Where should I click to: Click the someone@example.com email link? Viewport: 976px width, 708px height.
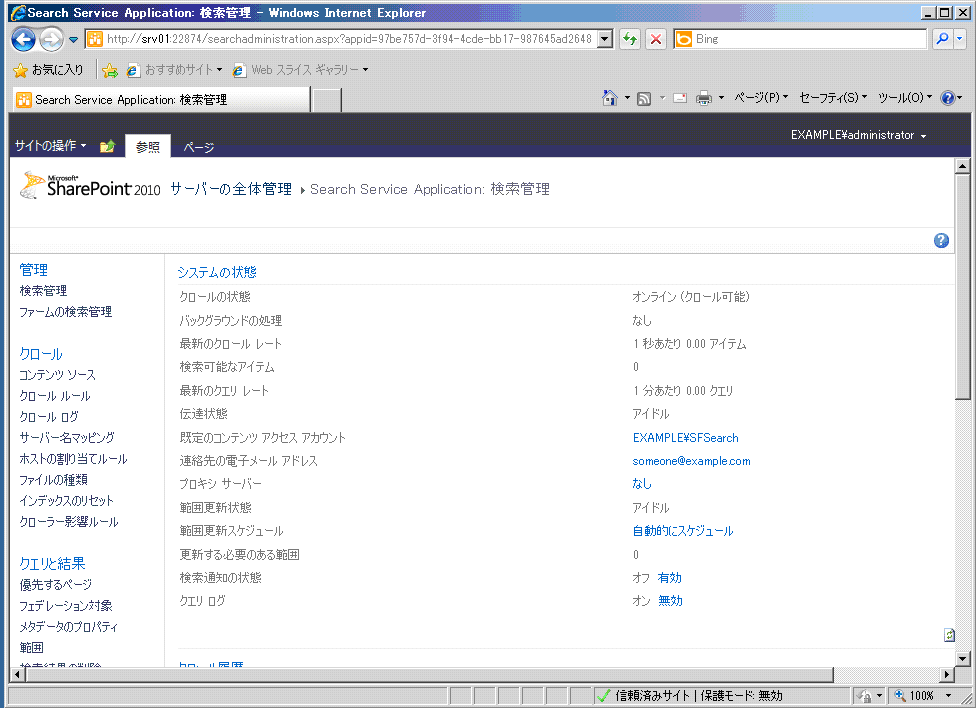pos(691,461)
